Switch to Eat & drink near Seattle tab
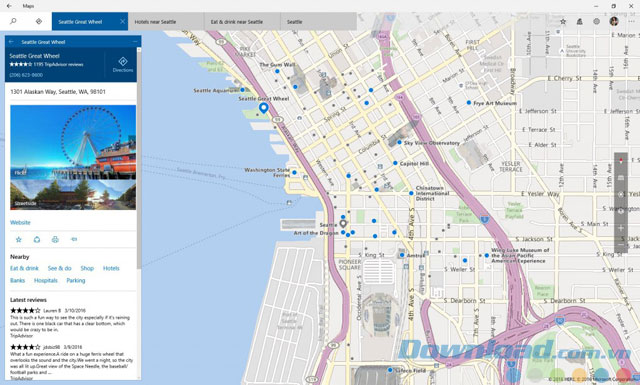This screenshot has width=640, height=385. tap(242, 22)
